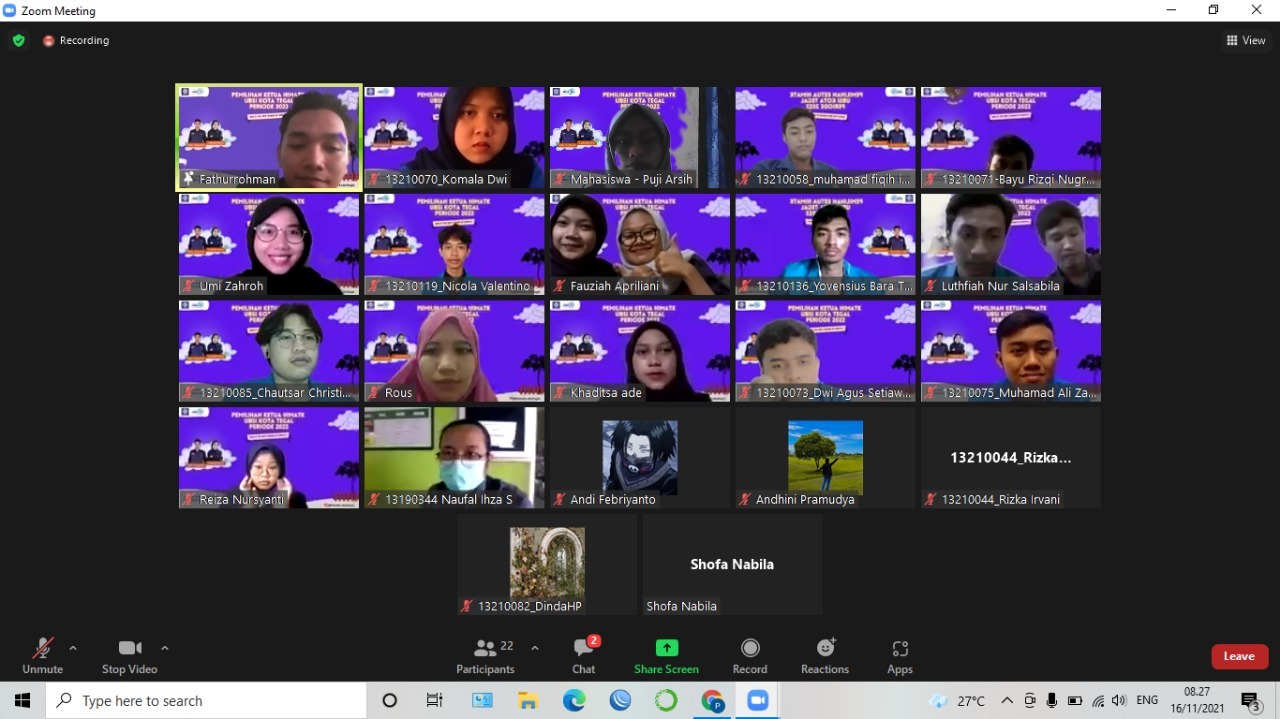Image resolution: width=1280 pixels, height=719 pixels.
Task: Open Windows Task View
Action: click(x=434, y=701)
